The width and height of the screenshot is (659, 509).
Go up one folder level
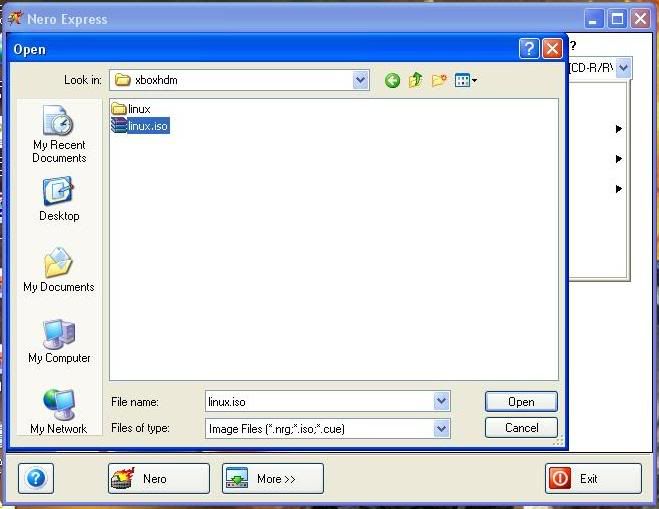[415, 81]
